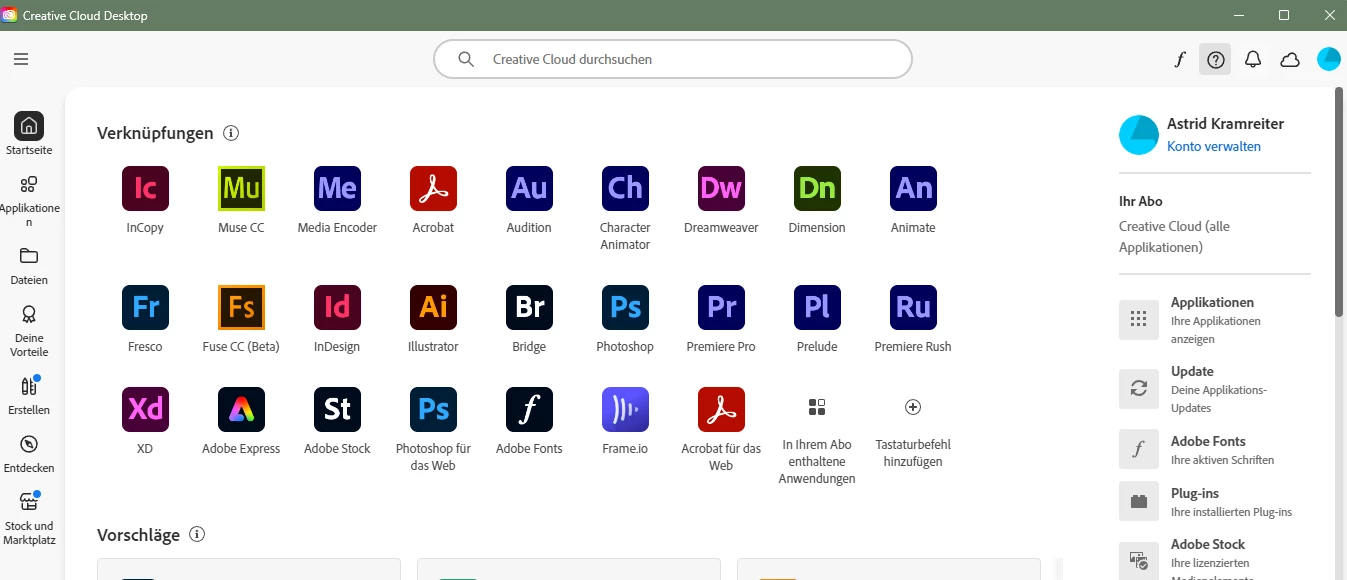
Task: Open Plug-ins in right panel
Action: 1214,502
